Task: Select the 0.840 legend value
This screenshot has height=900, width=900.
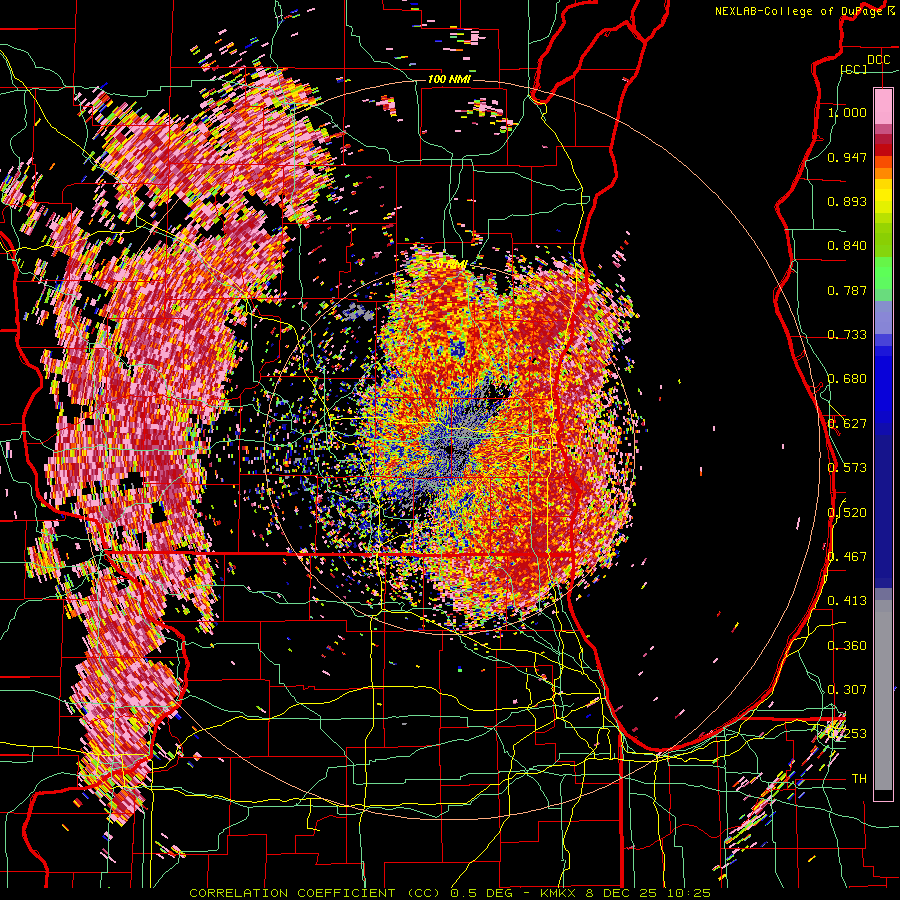Action: [847, 246]
